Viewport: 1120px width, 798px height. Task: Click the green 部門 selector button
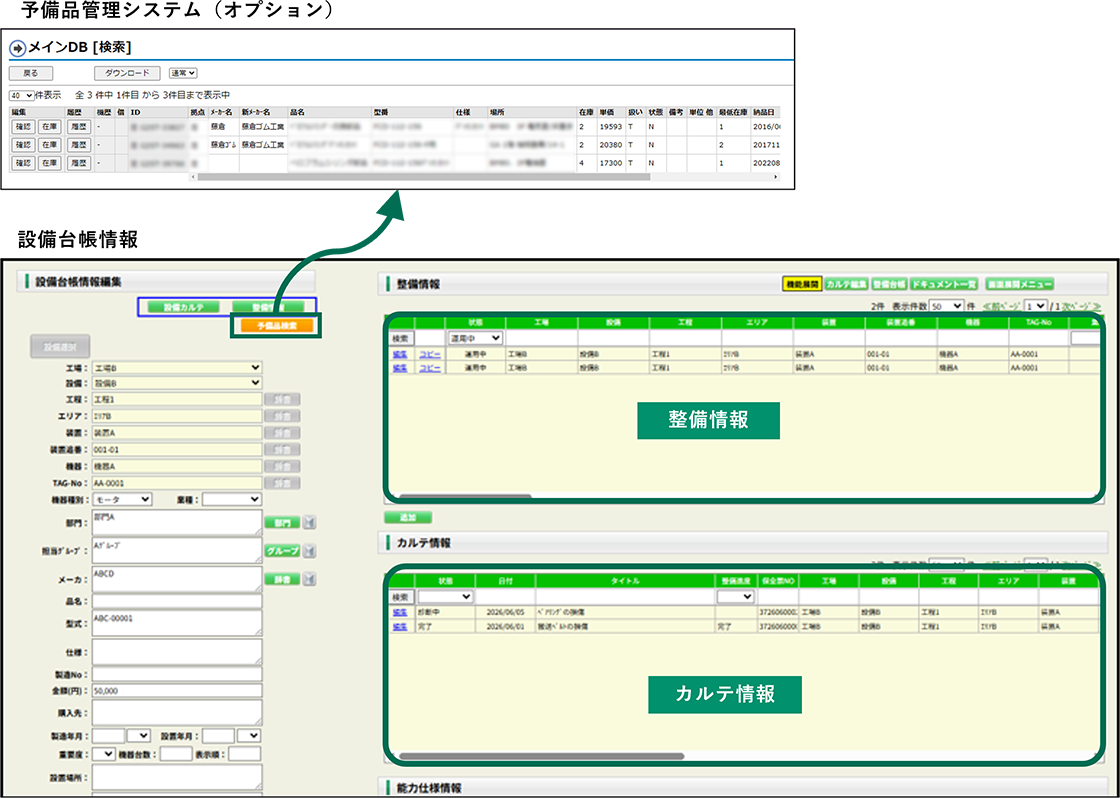point(282,523)
